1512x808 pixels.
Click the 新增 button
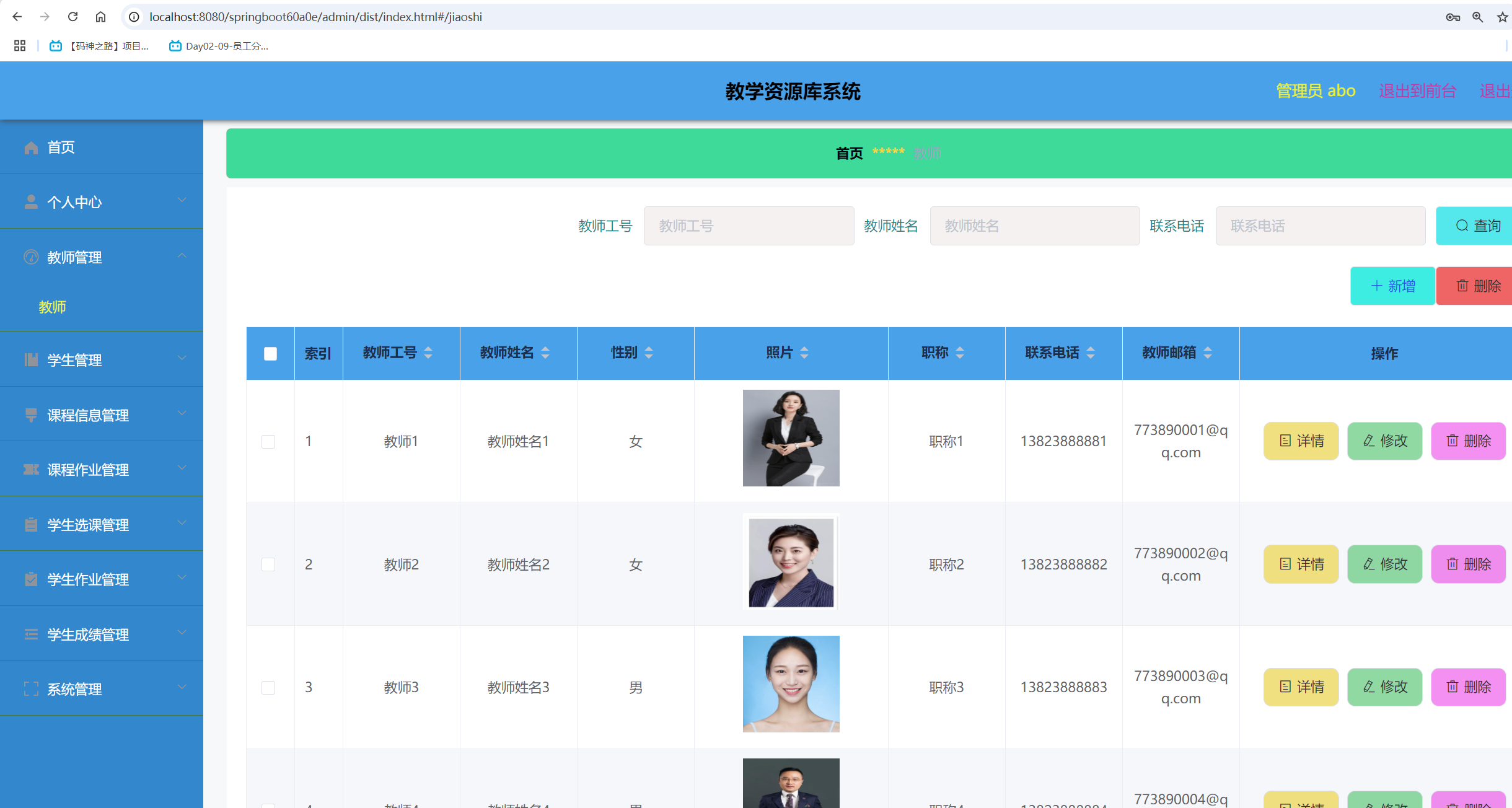[1392, 286]
